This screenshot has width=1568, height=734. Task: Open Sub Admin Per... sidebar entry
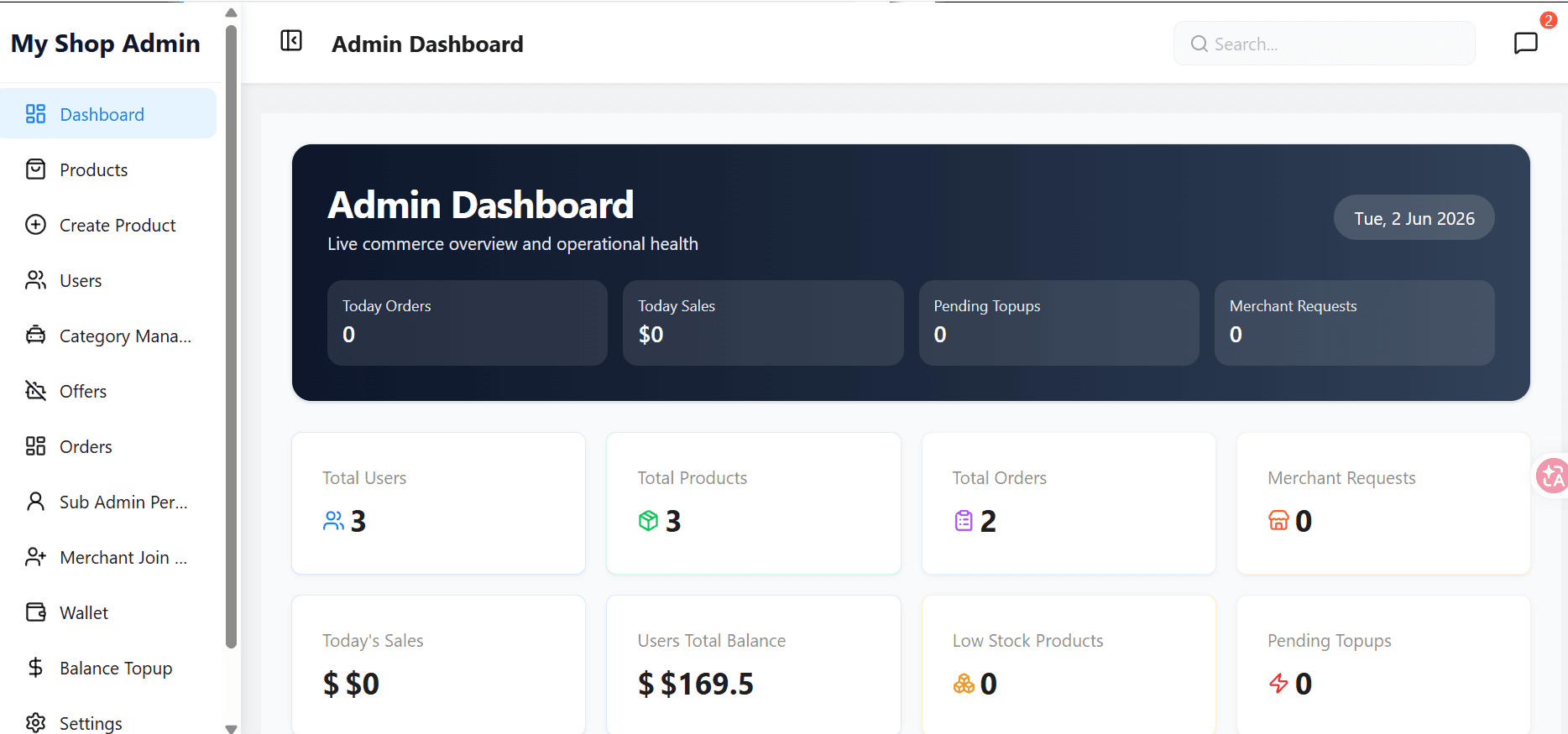pos(108,502)
